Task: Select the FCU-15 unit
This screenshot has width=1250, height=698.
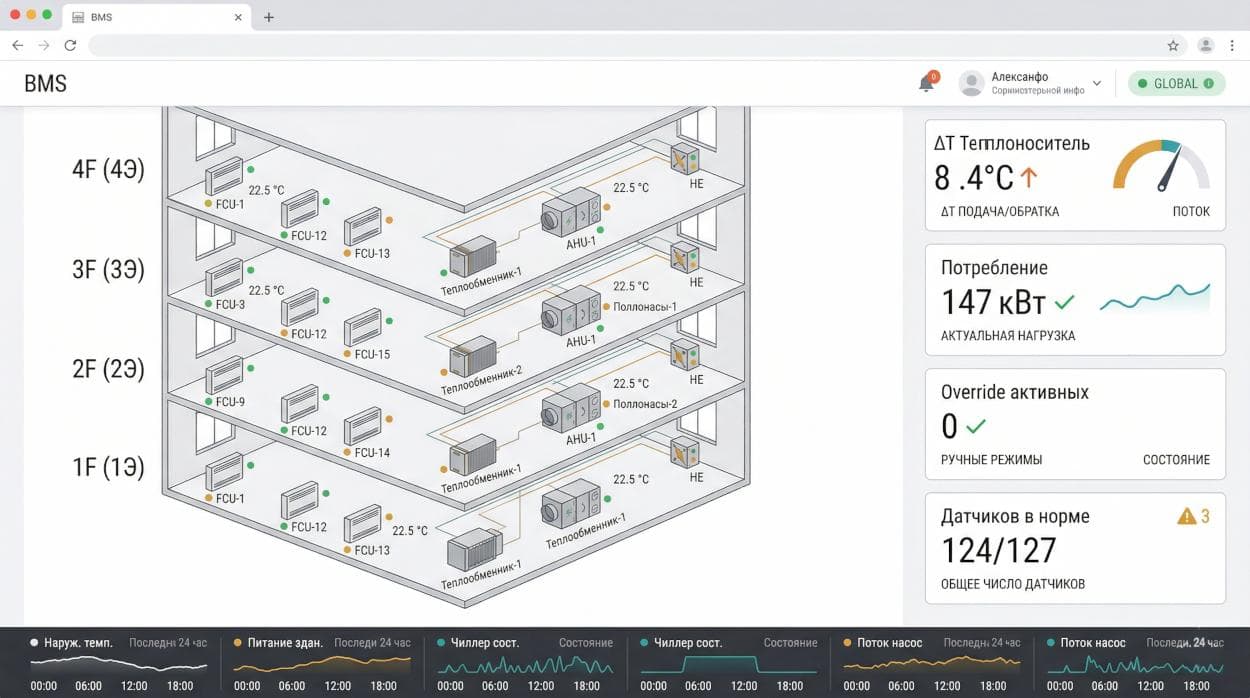Action: pos(363,329)
